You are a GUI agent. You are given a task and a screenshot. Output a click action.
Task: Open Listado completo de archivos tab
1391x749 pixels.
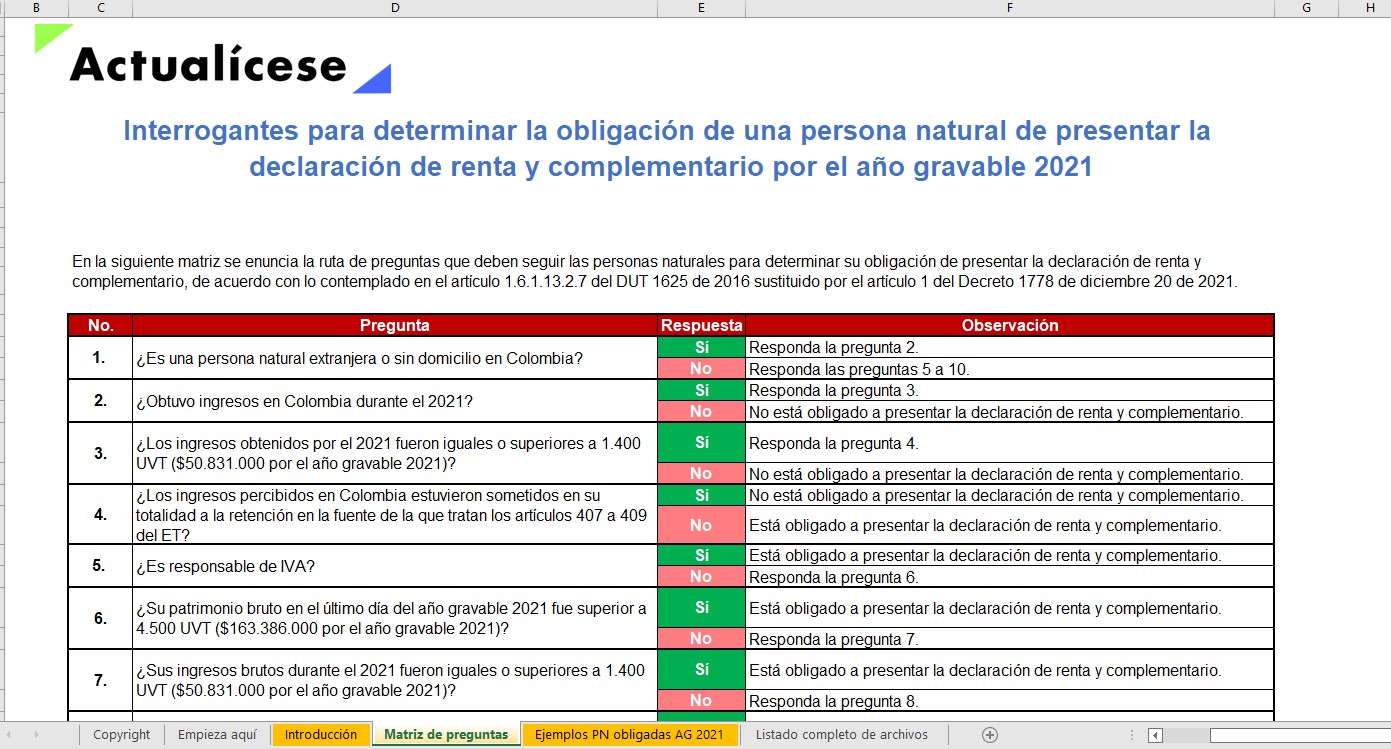pos(842,735)
